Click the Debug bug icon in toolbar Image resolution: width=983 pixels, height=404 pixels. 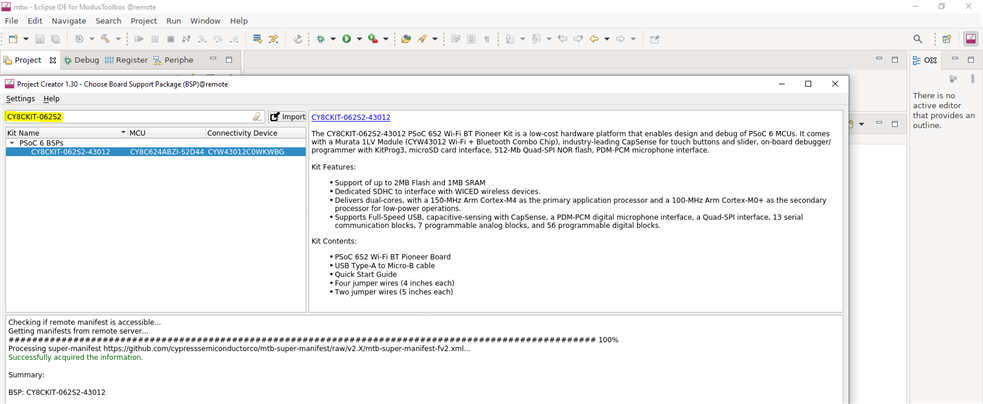pyautogui.click(x=320, y=39)
